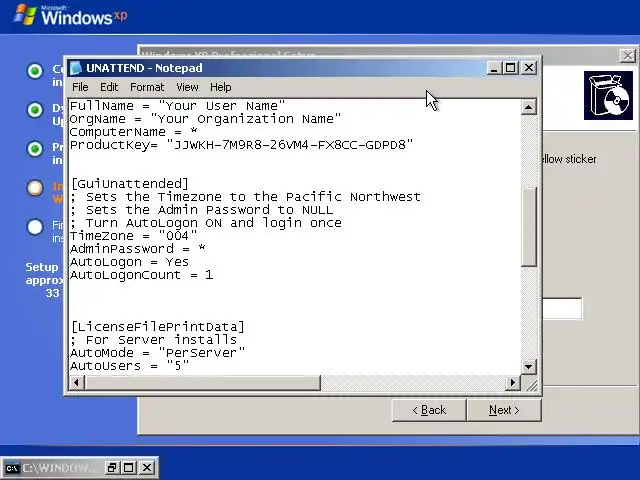Image resolution: width=640 pixels, height=480 pixels.
Task: Click the 'For Server installs' comment line
Action: 153,340
